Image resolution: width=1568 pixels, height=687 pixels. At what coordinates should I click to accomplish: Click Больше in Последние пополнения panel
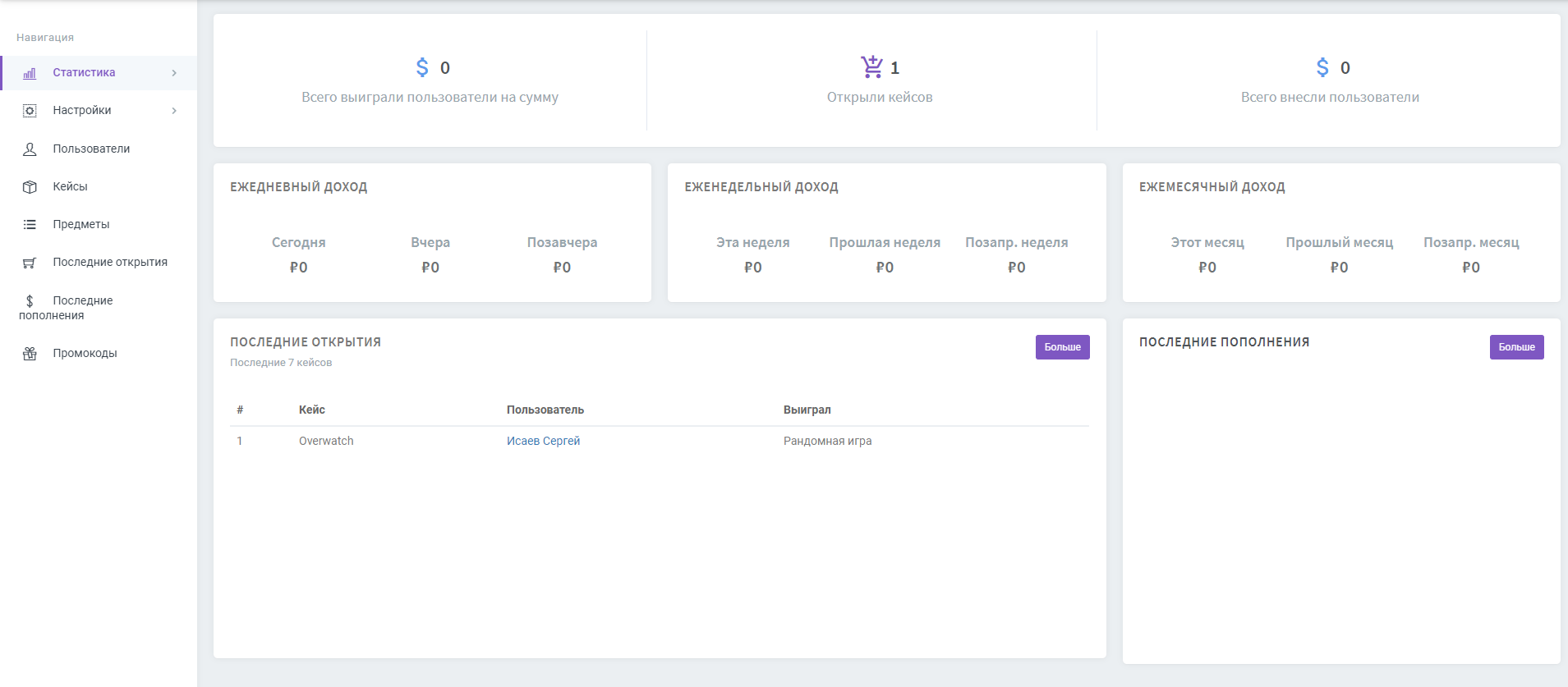coord(1516,347)
